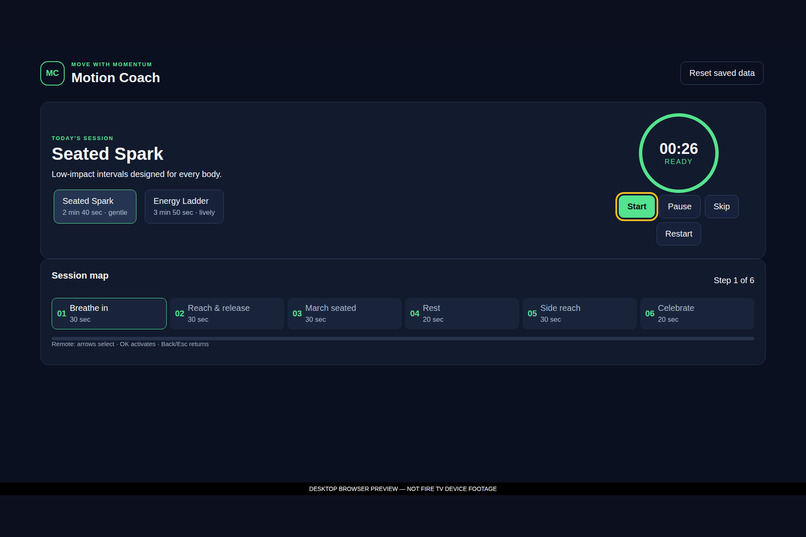Click the 'Desktop browser preview' banner text
The height and width of the screenshot is (537, 806).
pyautogui.click(x=402, y=489)
